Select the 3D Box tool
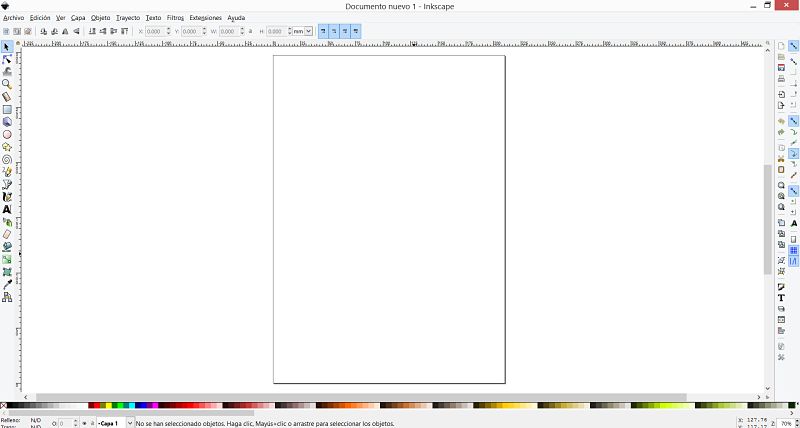 [7, 122]
